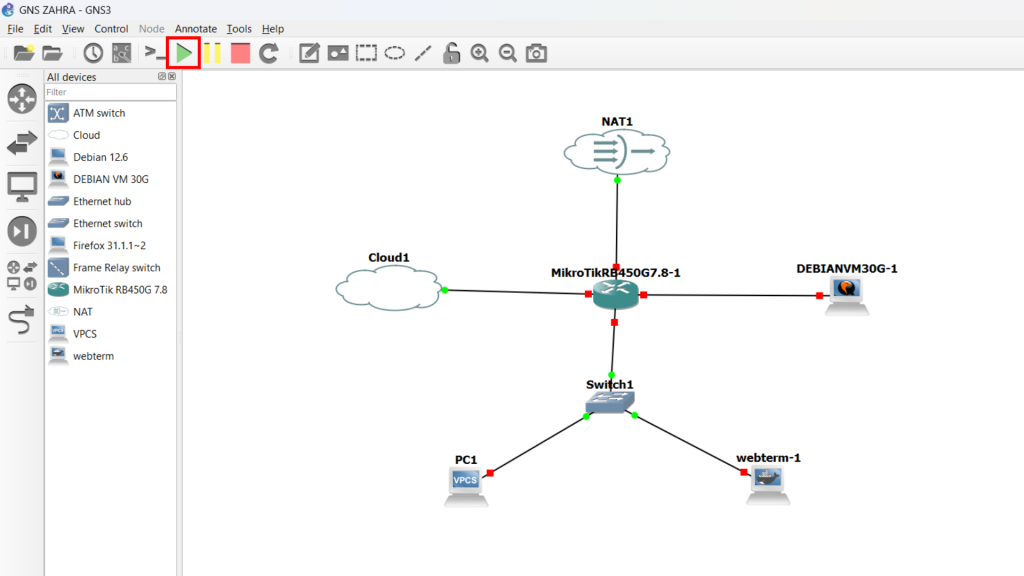Suspend all nodes using the yellow pause icon
Viewport: 1024px width, 576px height.
point(212,53)
